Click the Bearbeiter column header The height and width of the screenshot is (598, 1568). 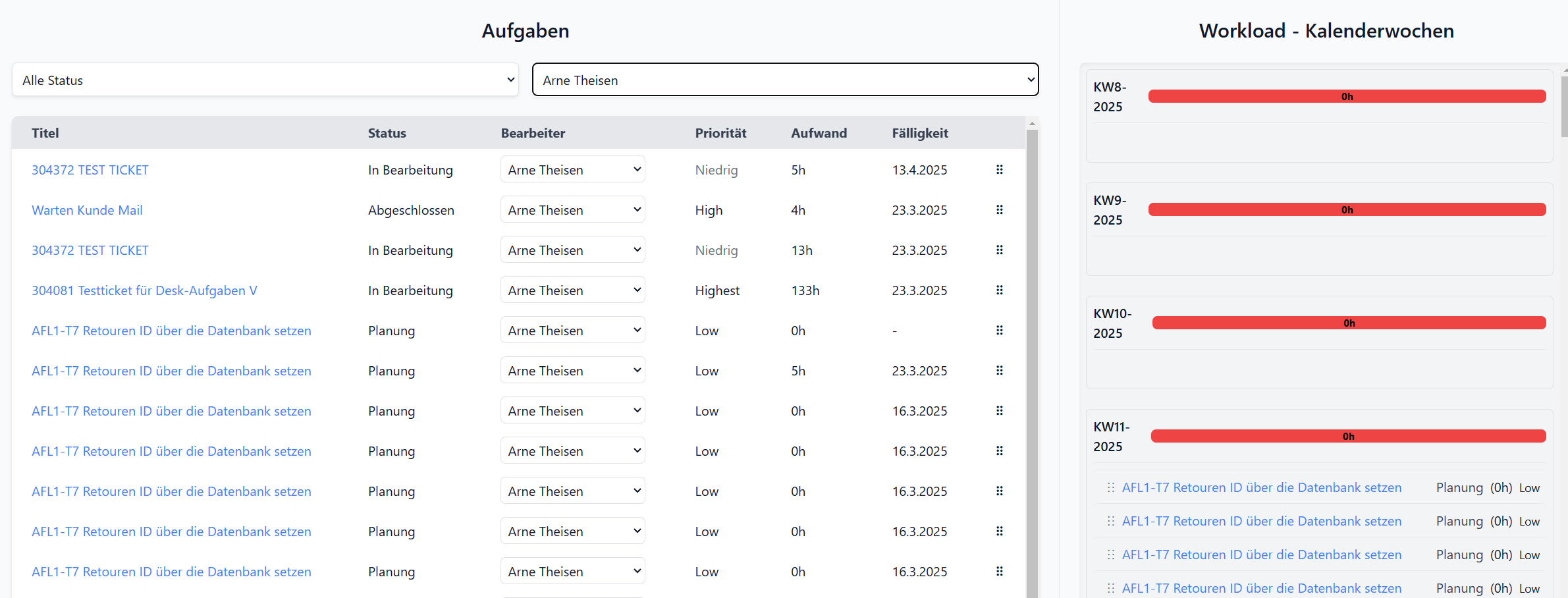(x=533, y=133)
